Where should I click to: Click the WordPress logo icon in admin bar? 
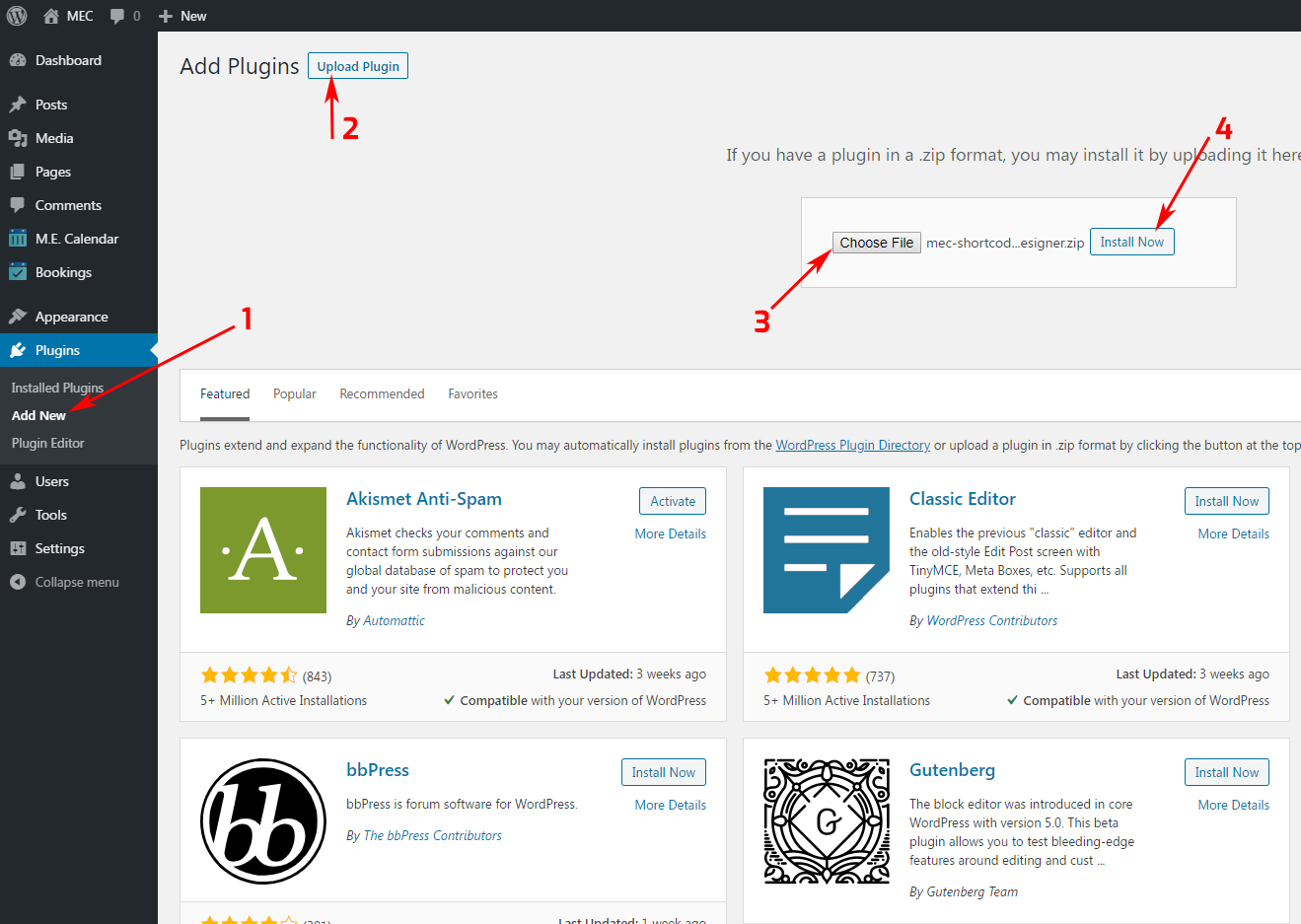[x=17, y=16]
